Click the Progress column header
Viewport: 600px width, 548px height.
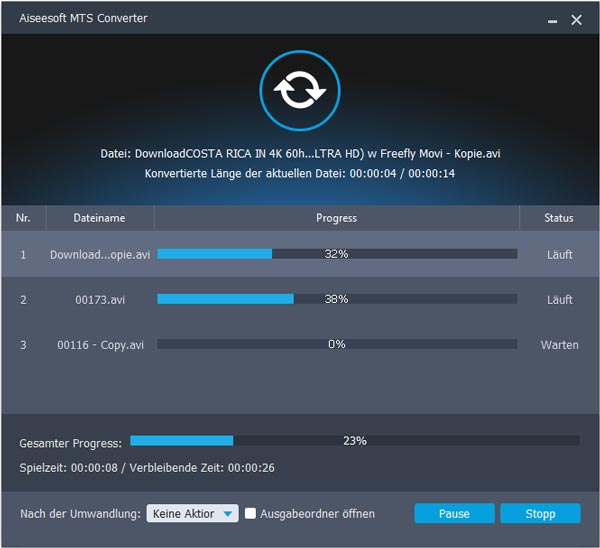tap(336, 218)
